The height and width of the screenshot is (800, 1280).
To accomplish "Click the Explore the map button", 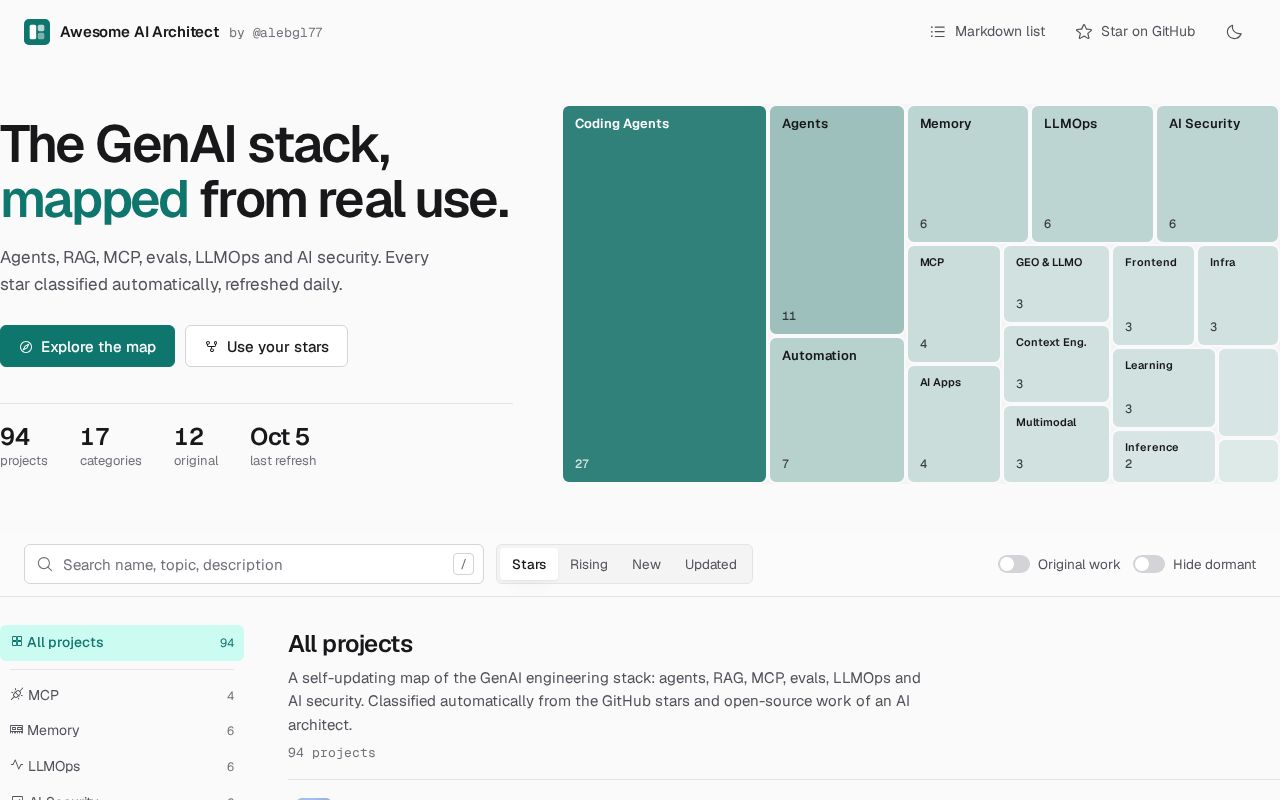I will click(x=87, y=346).
